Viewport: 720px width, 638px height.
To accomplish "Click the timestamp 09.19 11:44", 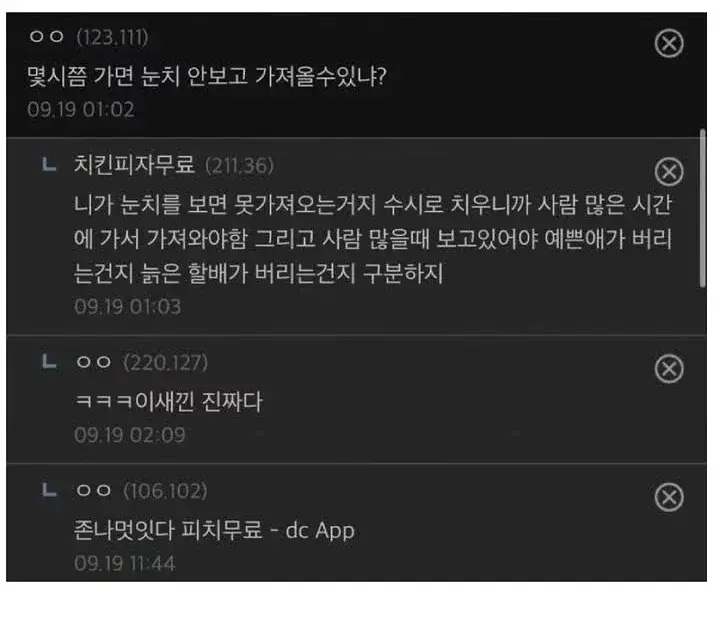I will pyautogui.click(x=124, y=564).
